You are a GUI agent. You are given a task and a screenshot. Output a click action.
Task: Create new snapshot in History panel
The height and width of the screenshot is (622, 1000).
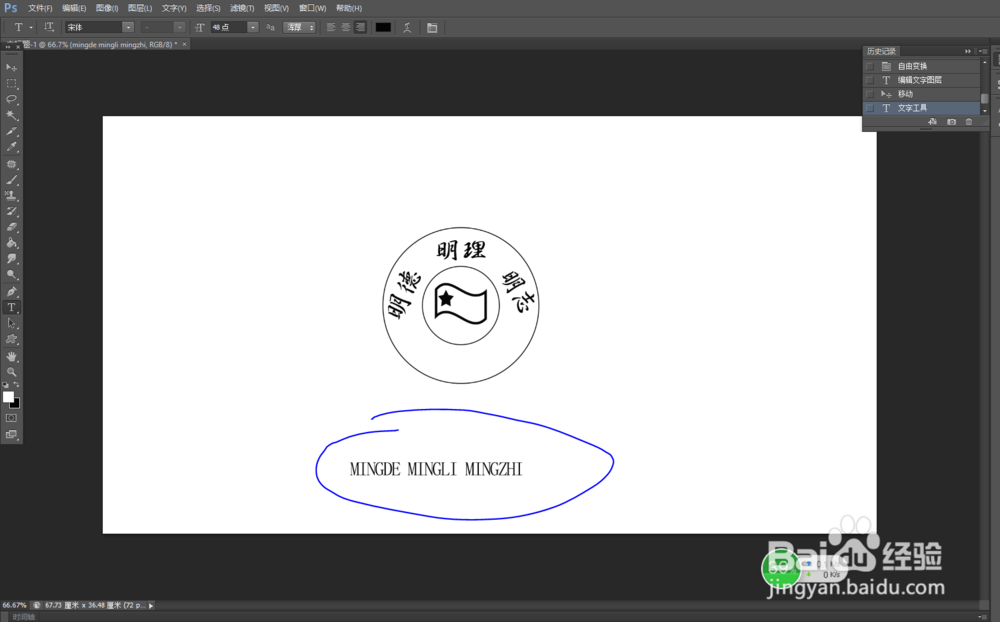[952, 122]
